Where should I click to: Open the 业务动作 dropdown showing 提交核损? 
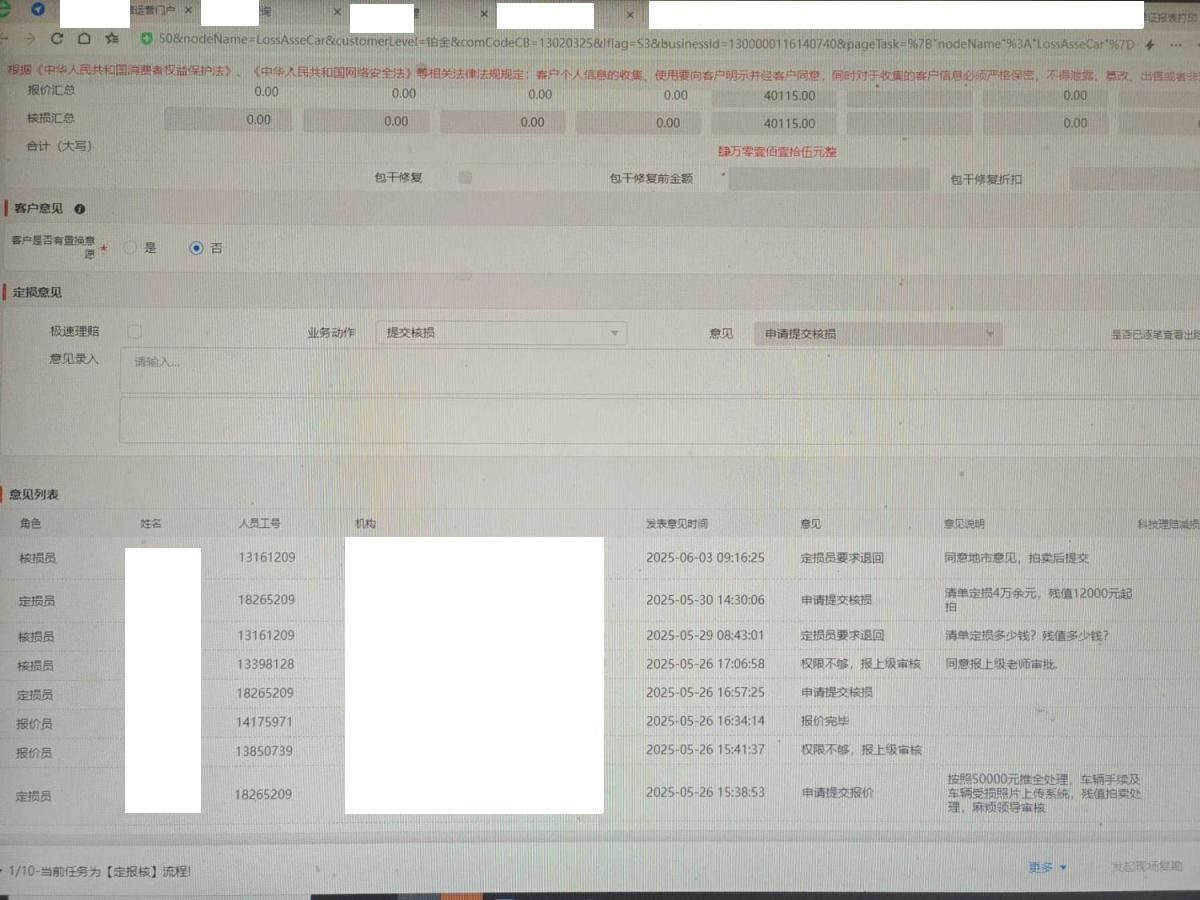[x=501, y=333]
